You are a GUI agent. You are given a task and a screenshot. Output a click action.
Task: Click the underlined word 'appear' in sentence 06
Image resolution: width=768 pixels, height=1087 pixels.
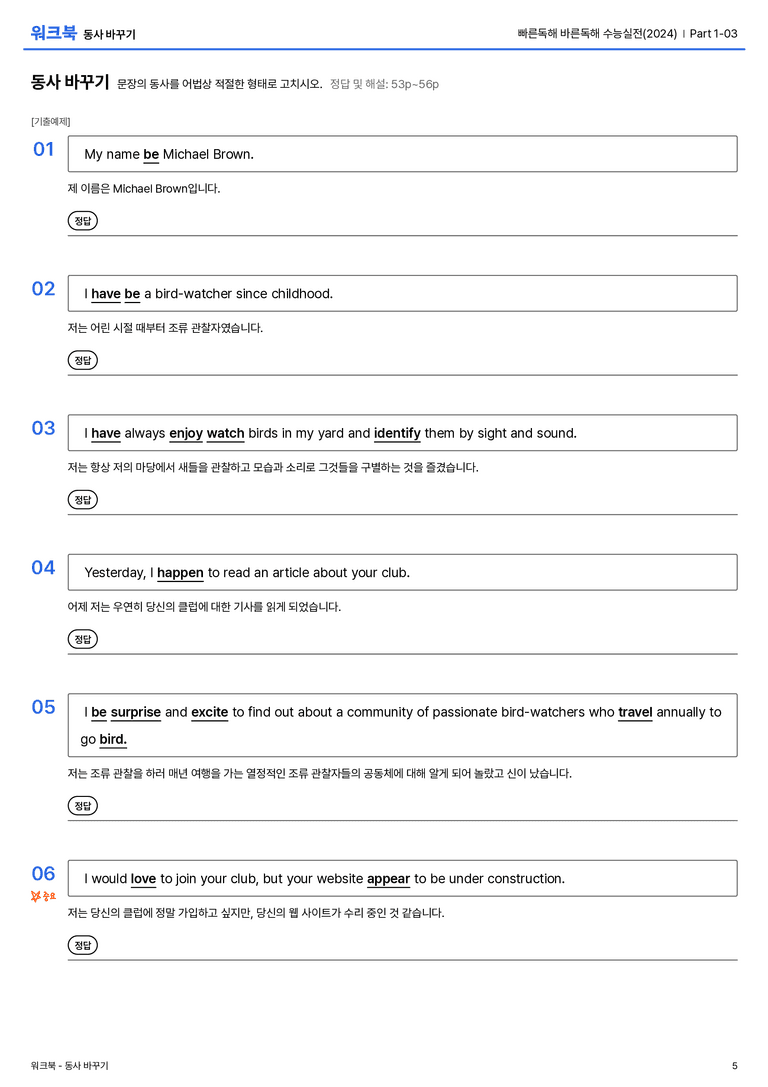tap(388, 879)
